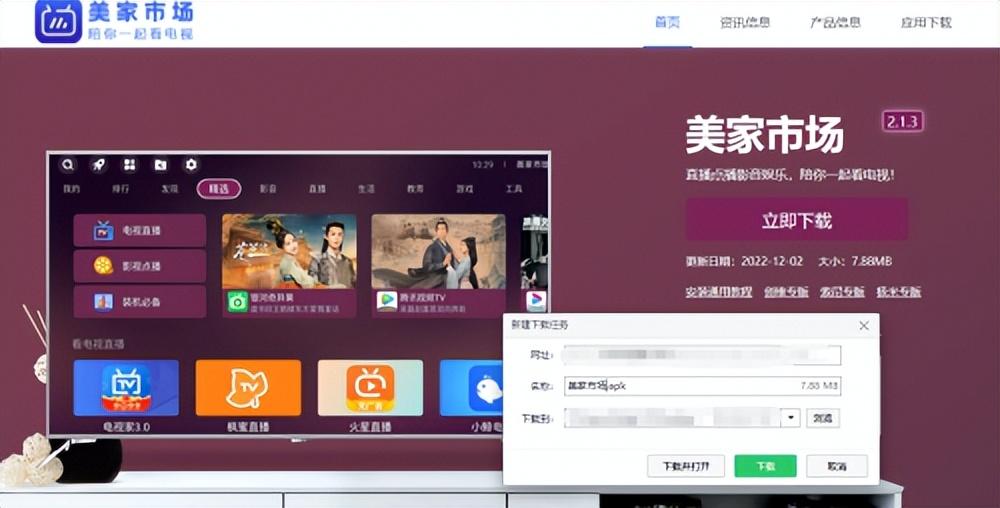The image size is (1000, 508).
Task: Expand the 下载到 path dropdown arrow
Action: tap(791, 418)
